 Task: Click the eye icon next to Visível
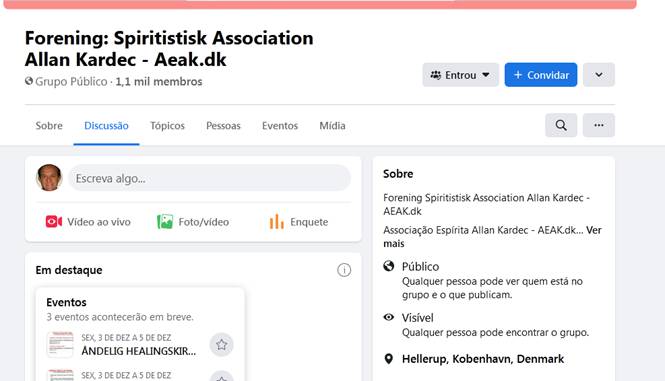388,317
